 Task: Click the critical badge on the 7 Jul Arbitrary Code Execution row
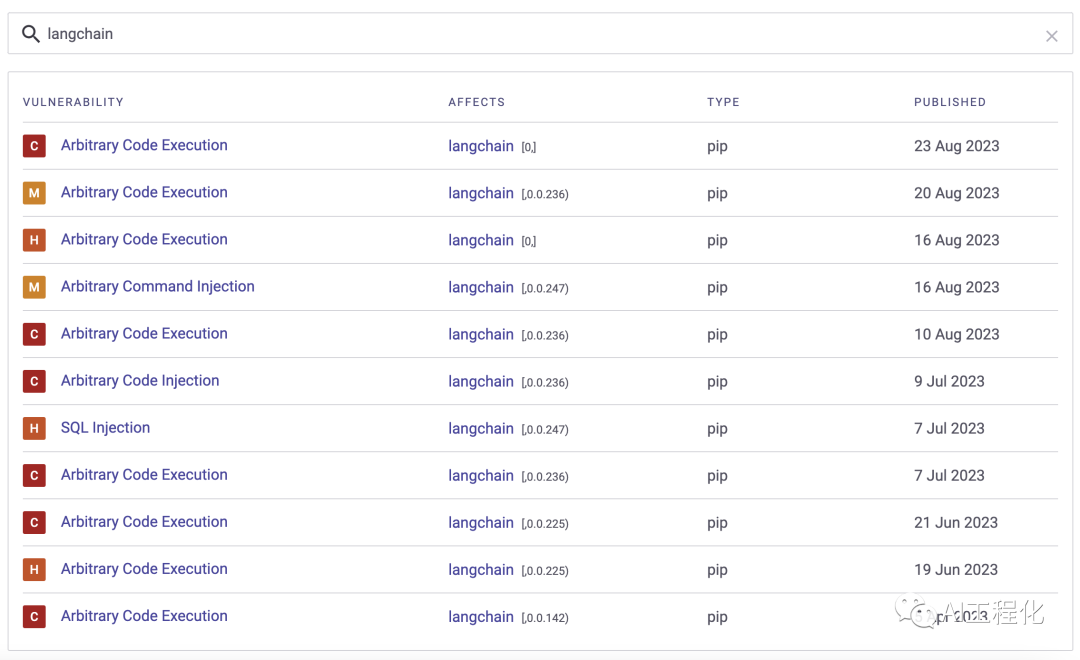click(x=34, y=475)
